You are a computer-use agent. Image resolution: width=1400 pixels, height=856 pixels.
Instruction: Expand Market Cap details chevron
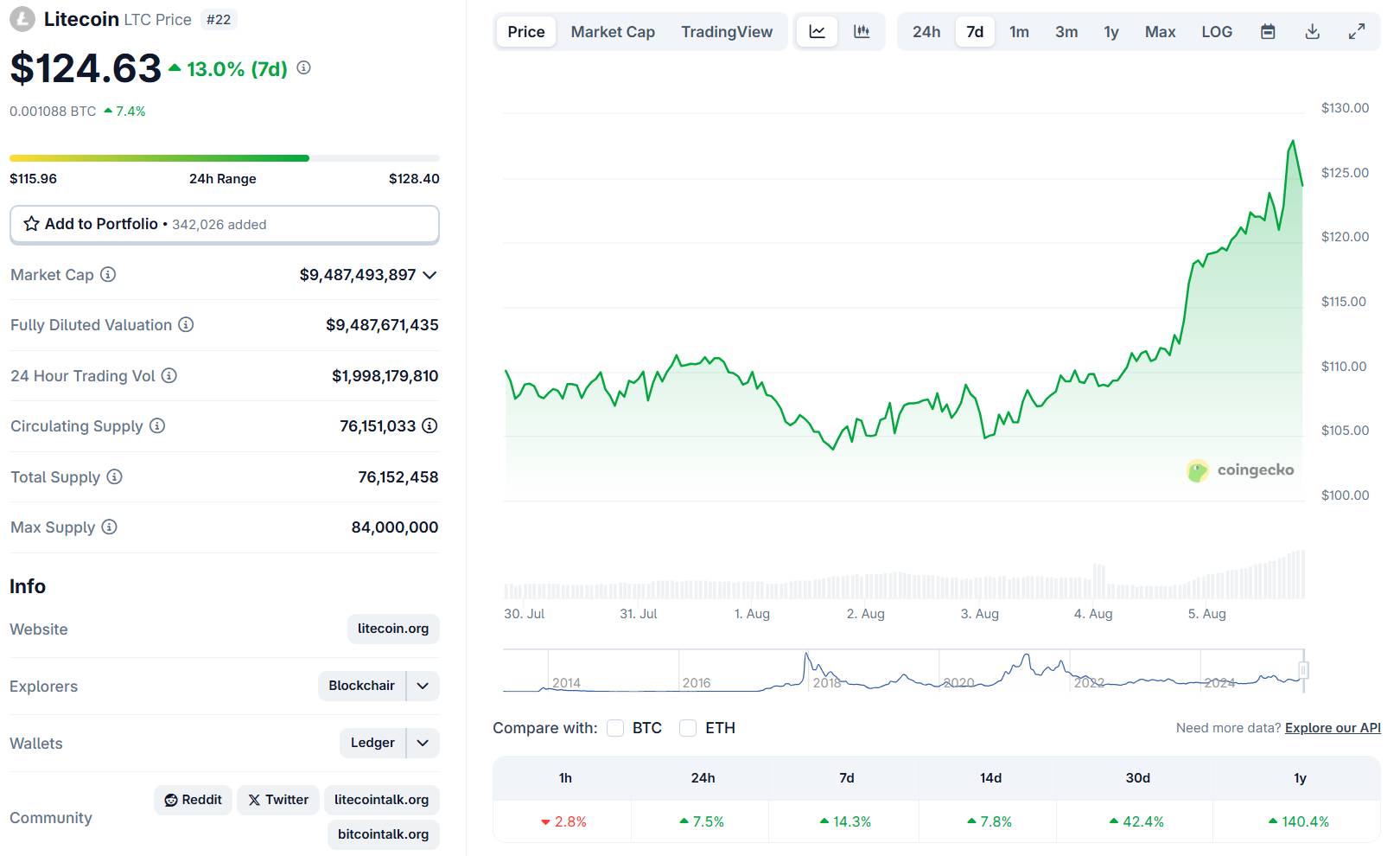pyautogui.click(x=430, y=275)
